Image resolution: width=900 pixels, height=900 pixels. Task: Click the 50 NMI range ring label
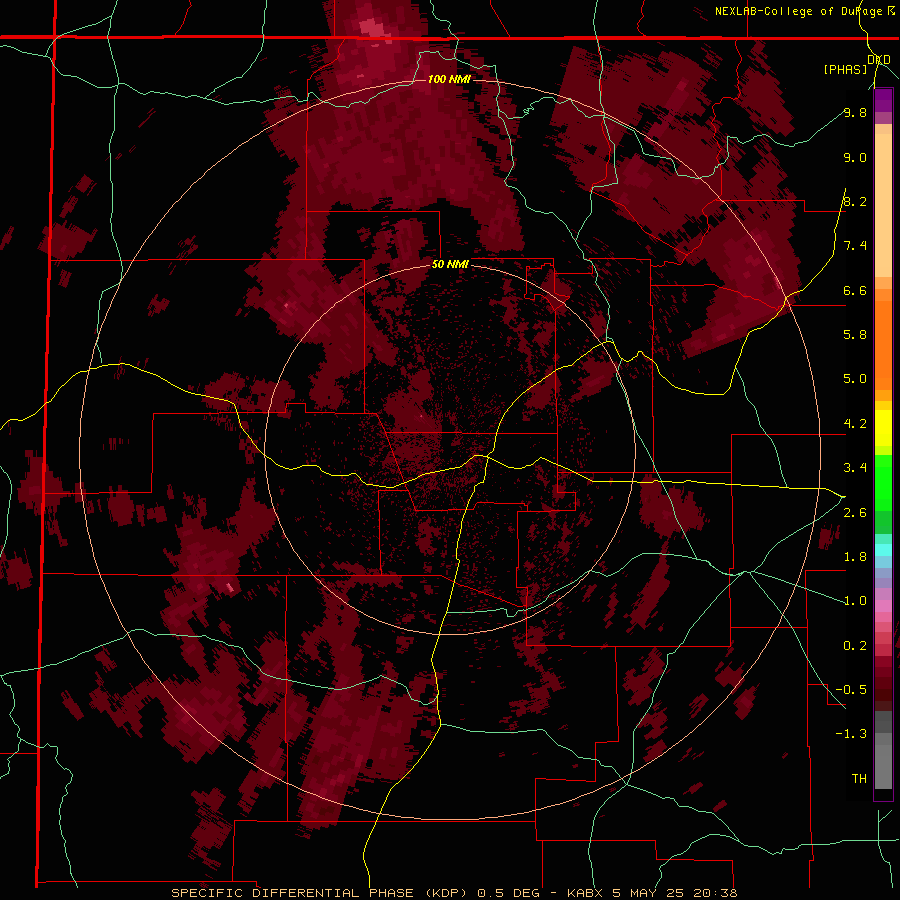coord(450,264)
